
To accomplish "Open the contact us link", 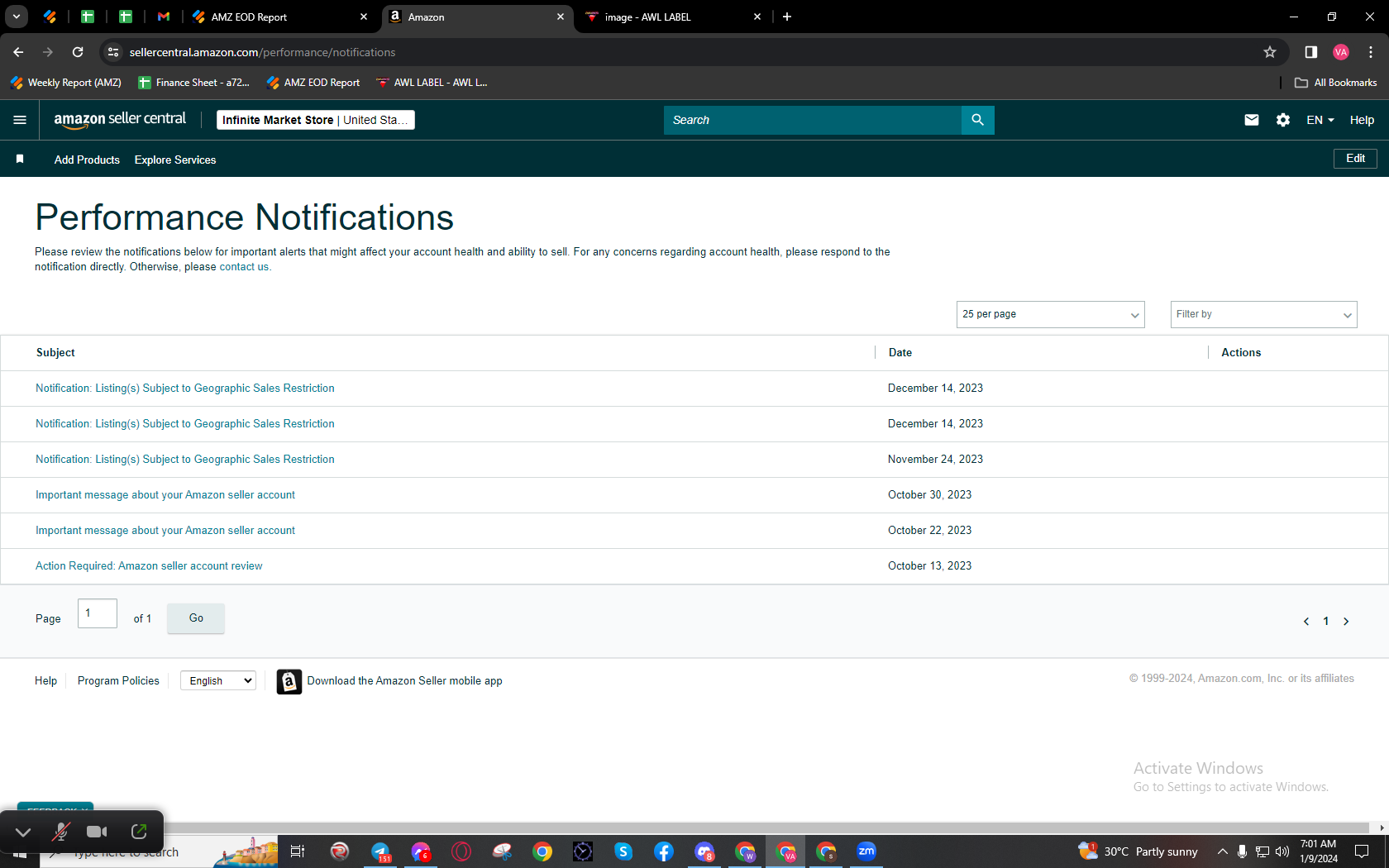I will (244, 267).
